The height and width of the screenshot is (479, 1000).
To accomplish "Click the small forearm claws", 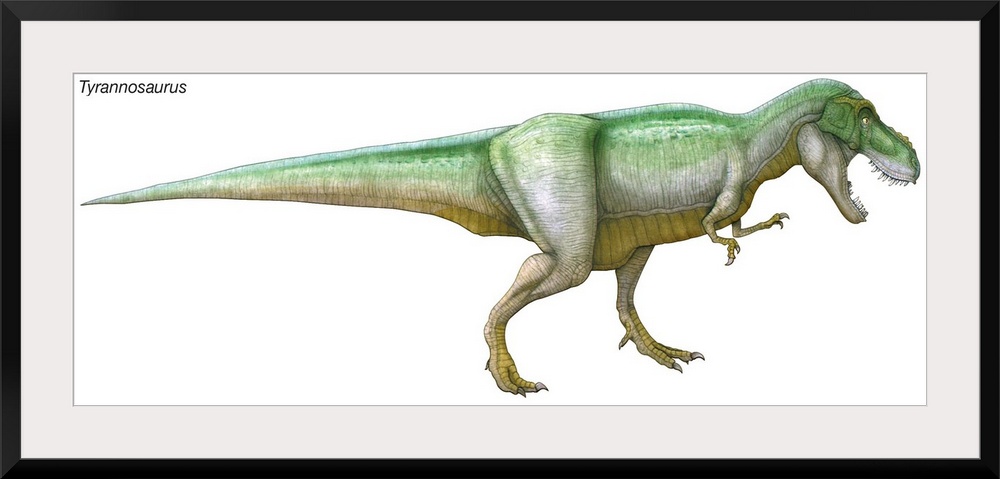I will 778,217.
